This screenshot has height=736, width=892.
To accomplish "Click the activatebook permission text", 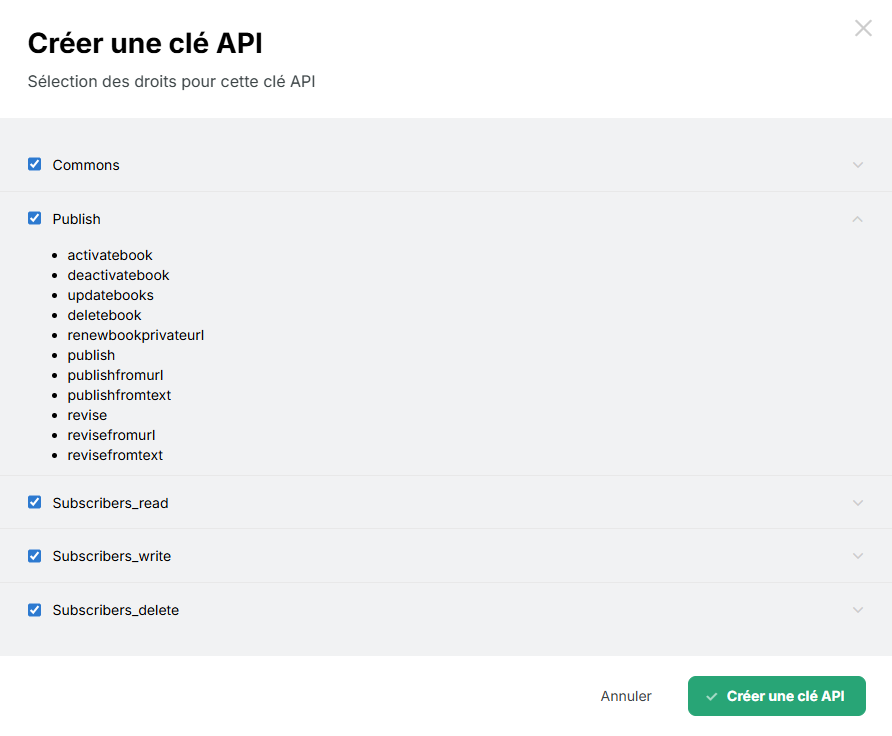I will [110, 255].
